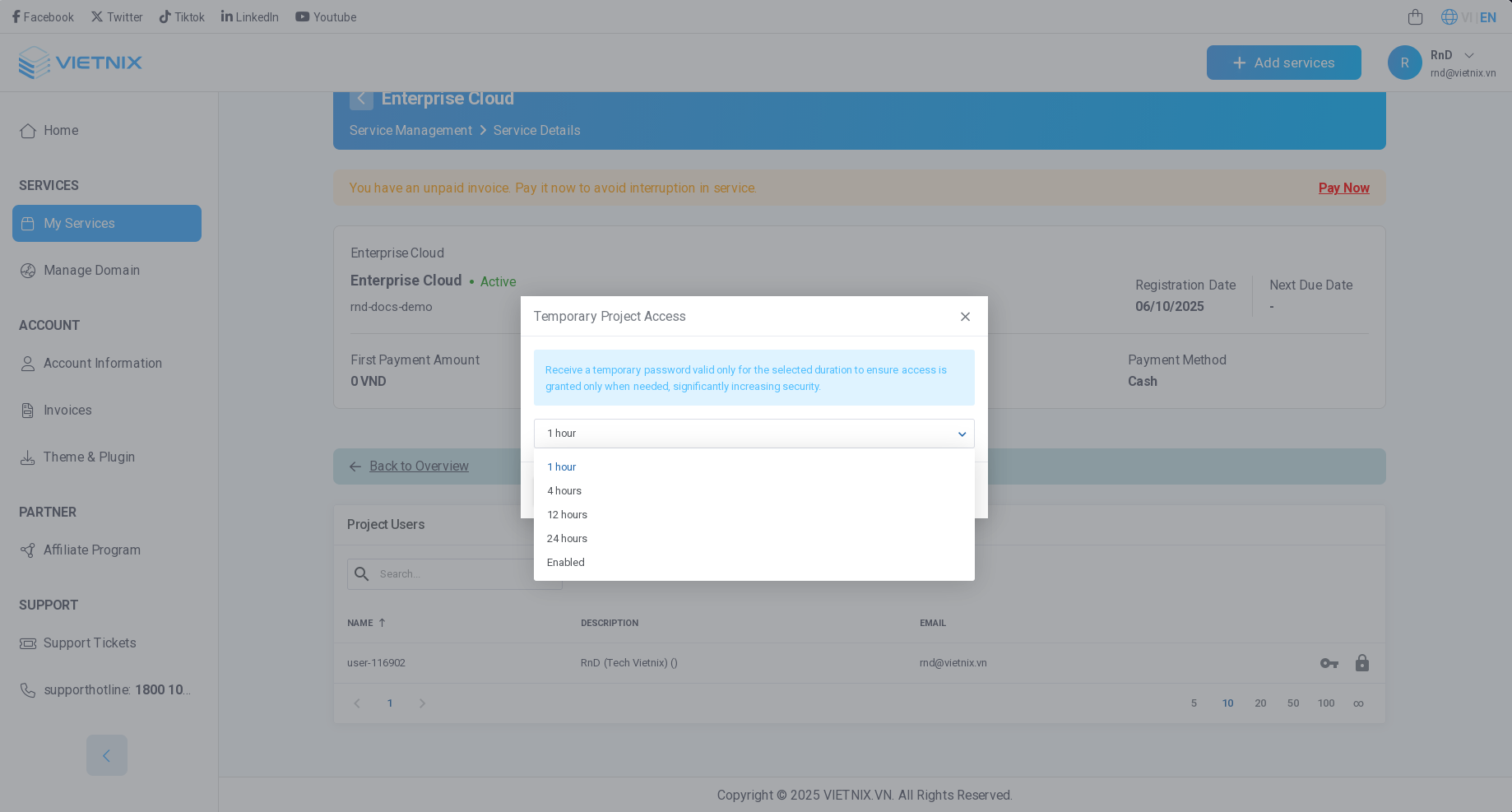
Task: Open the shopping bag in the top bar
Action: 1416,16
